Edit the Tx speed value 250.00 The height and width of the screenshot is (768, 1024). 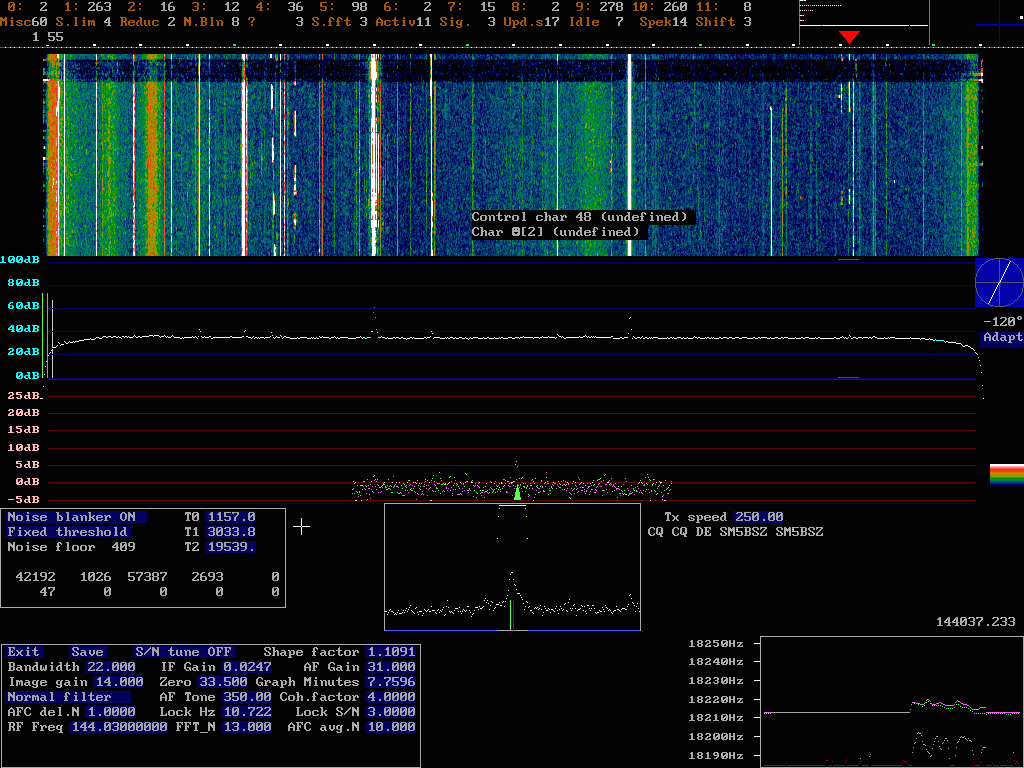coord(758,517)
